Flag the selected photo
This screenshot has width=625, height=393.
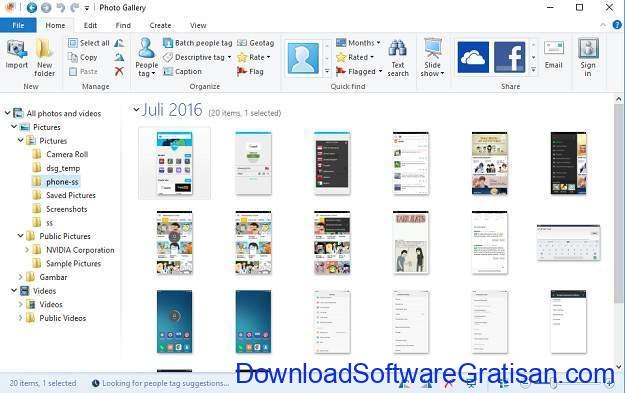click(250, 71)
